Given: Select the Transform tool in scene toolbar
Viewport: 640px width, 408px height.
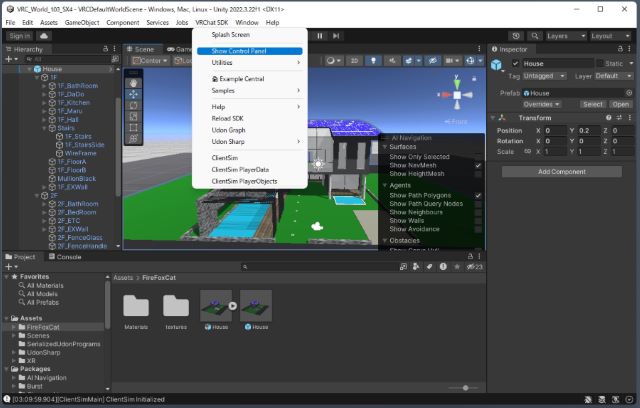Looking at the screenshot, I should point(133,138).
